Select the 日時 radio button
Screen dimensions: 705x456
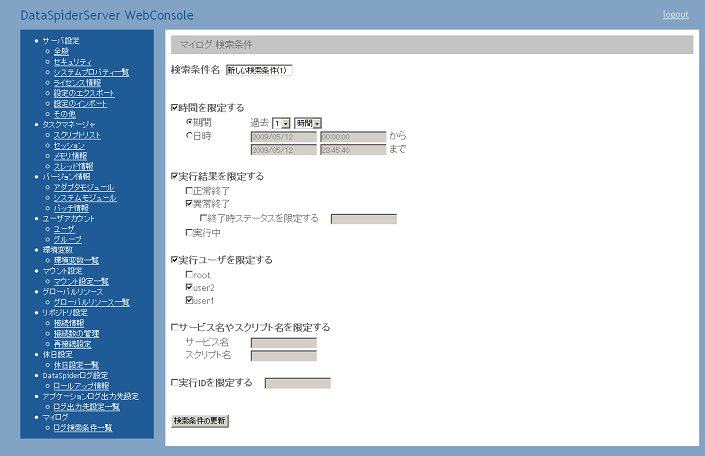[x=189, y=135]
